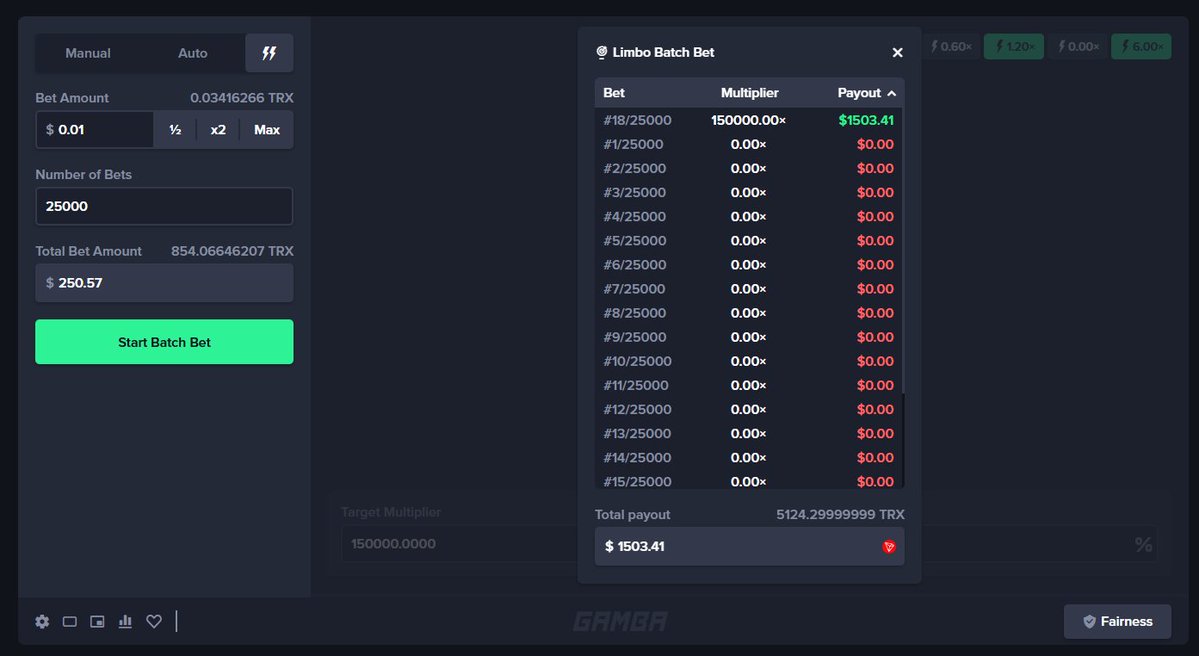Click the 5124.29999999 TRX payout text
Image resolution: width=1199 pixels, height=656 pixels.
pyautogui.click(x=840, y=515)
